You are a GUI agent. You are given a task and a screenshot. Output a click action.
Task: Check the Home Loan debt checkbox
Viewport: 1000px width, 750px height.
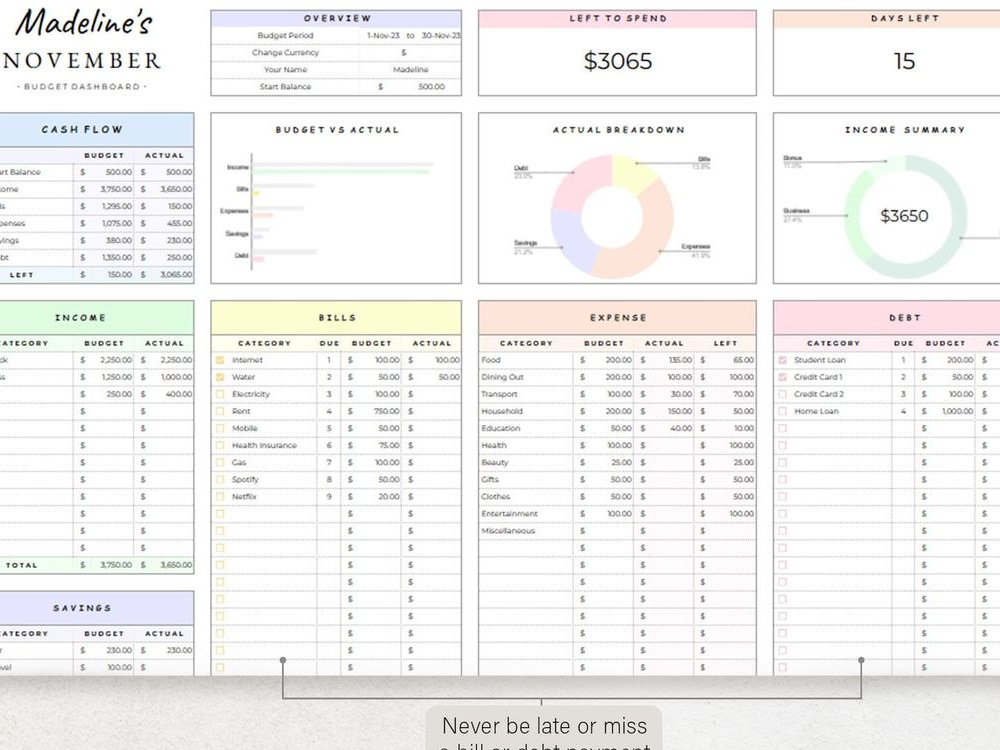coord(783,411)
